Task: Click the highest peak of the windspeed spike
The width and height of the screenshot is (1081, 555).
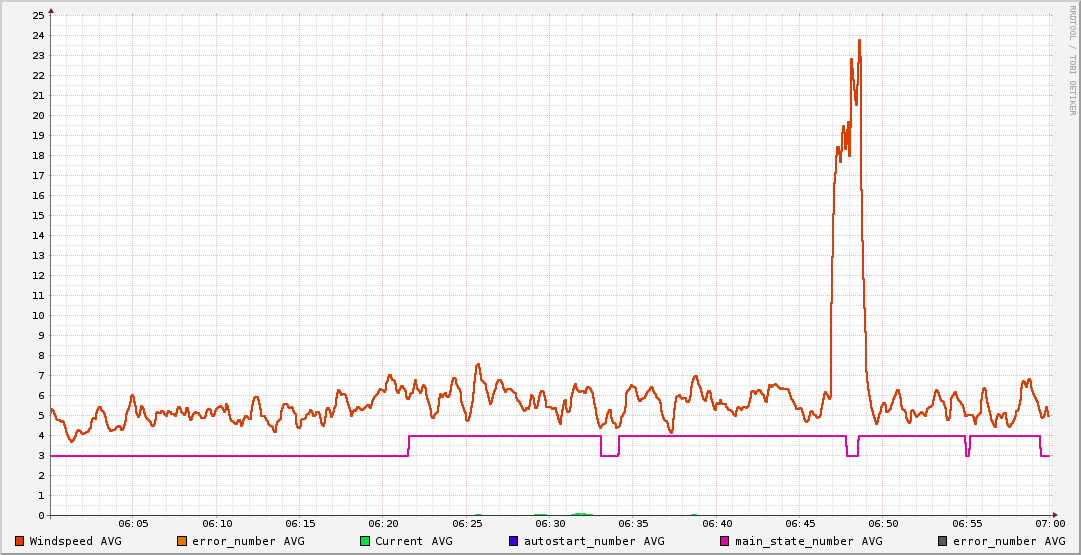Action: [859, 41]
